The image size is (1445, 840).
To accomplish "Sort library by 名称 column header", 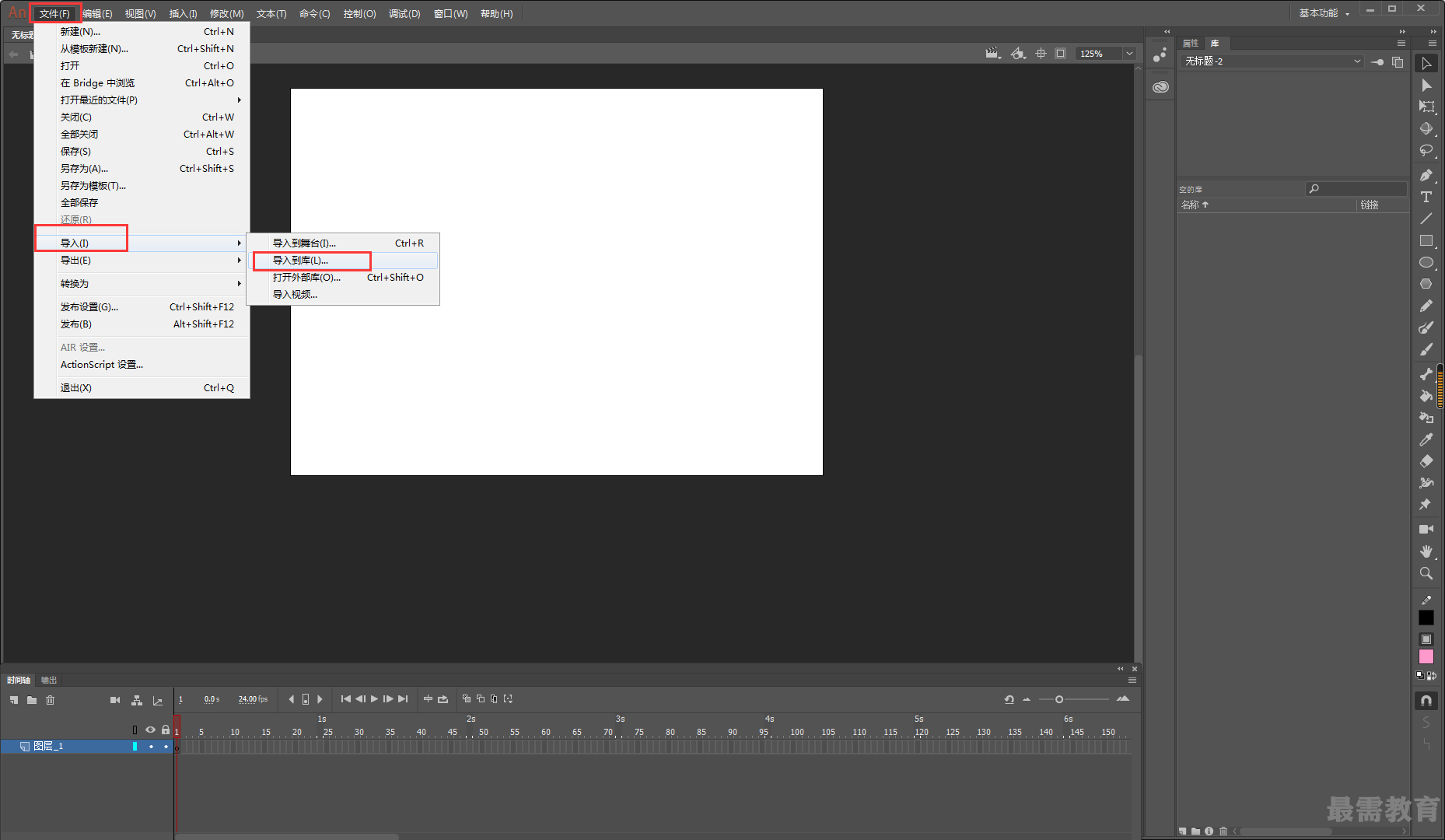I will pos(1195,205).
